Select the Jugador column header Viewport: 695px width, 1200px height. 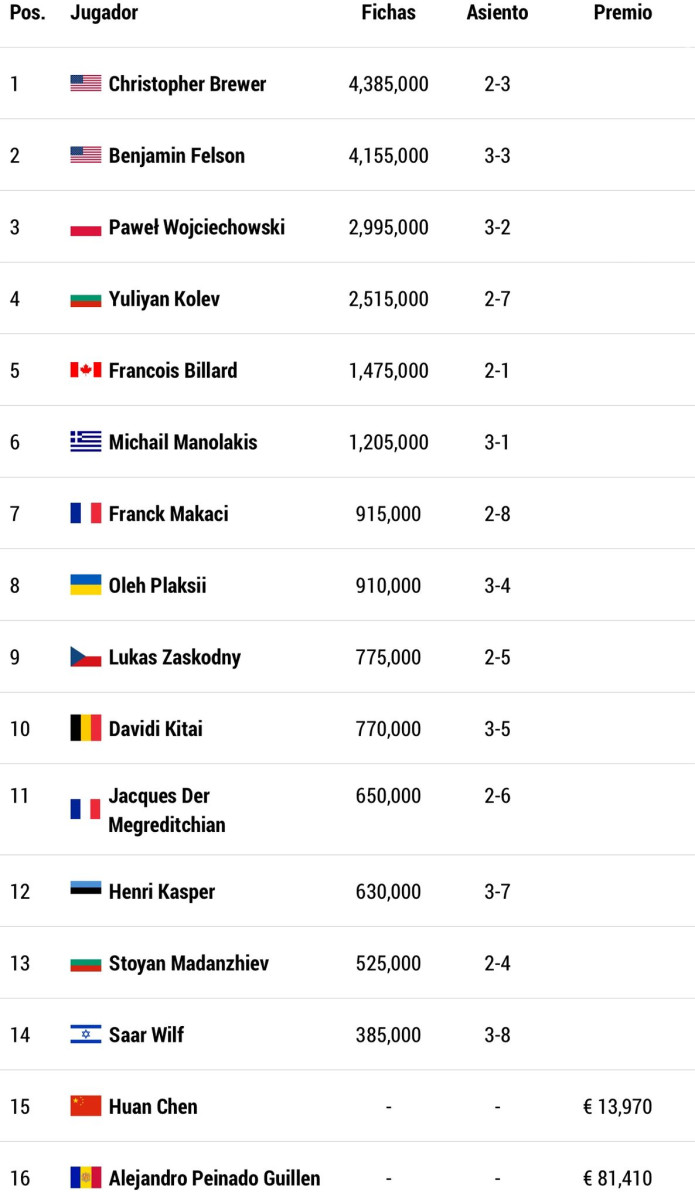coord(104,13)
